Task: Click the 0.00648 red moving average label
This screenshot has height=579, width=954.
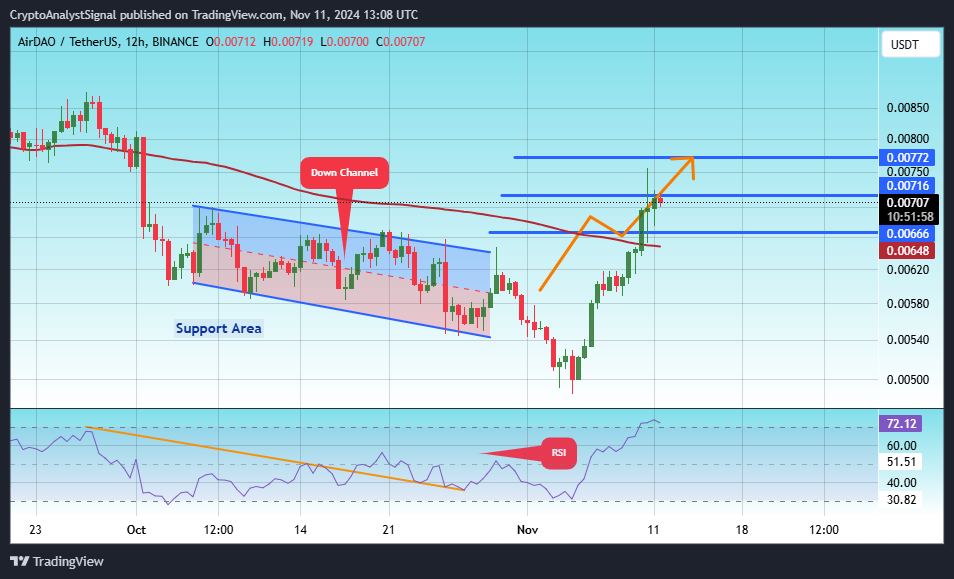Action: 907,251
